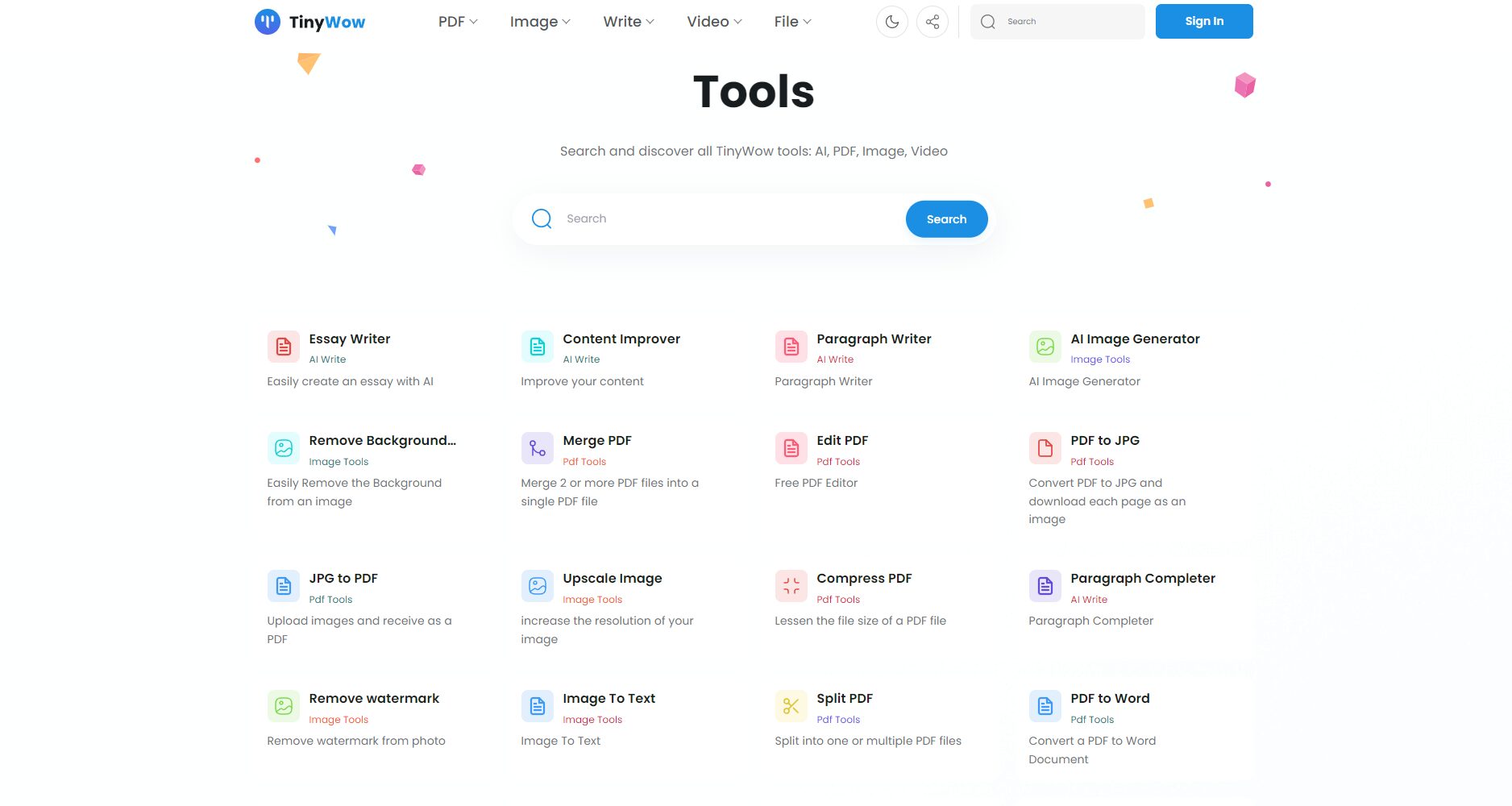Click the Compress PDF tool icon

click(x=791, y=586)
